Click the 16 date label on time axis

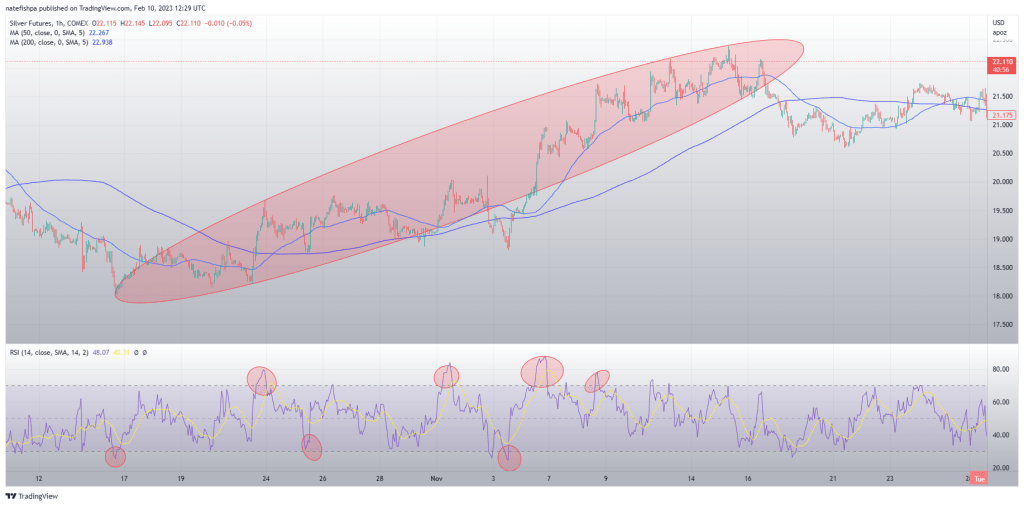747,478
